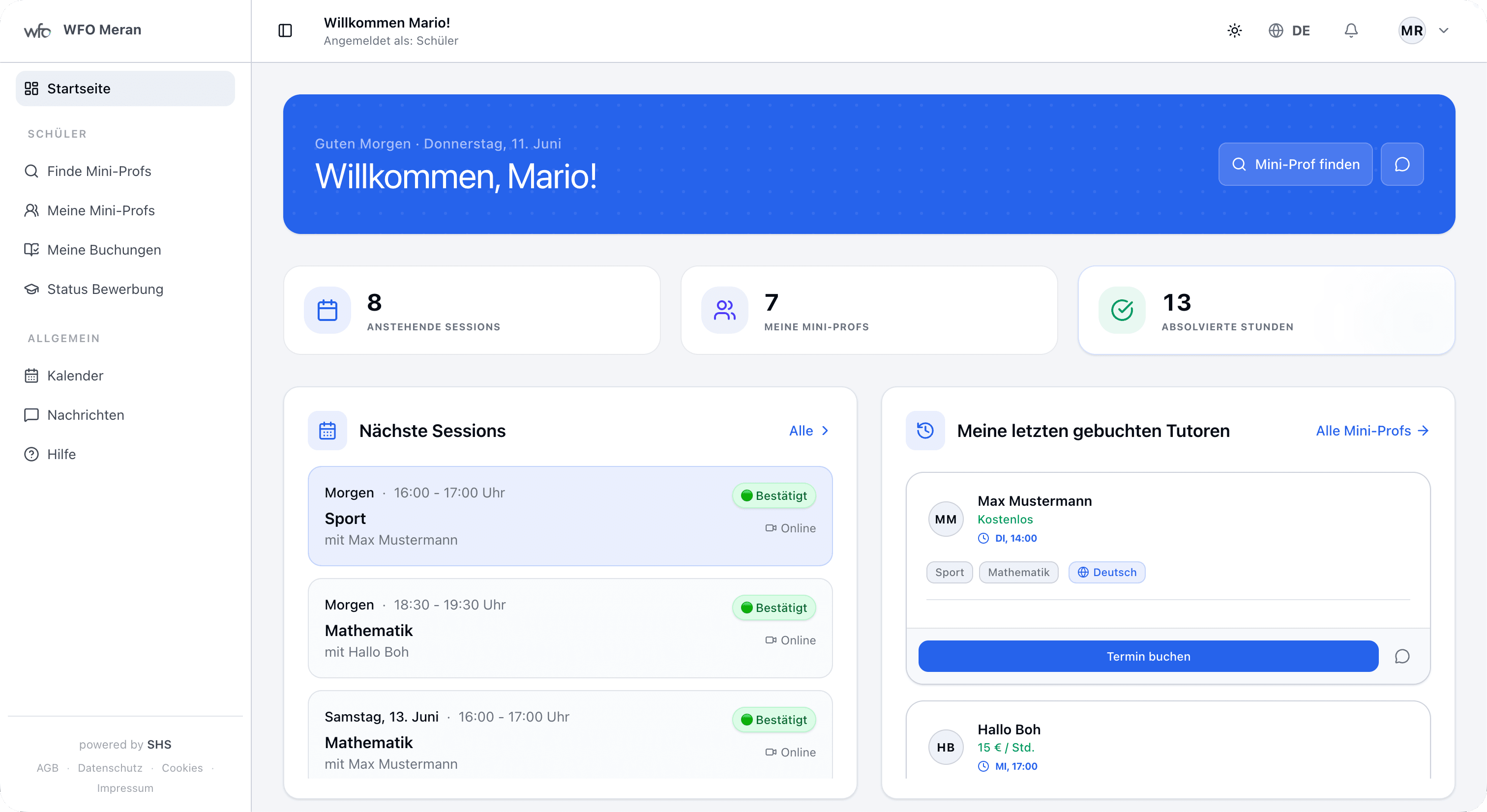Click Angemeldet als: Schüler text
Image resolution: width=1487 pixels, height=812 pixels.
(391, 40)
